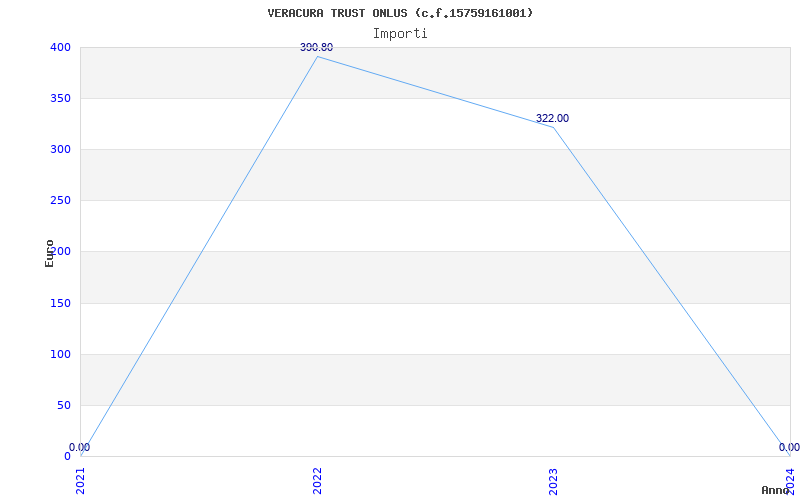Click the 2024 x-axis label
800x500 pixels.
point(790,482)
